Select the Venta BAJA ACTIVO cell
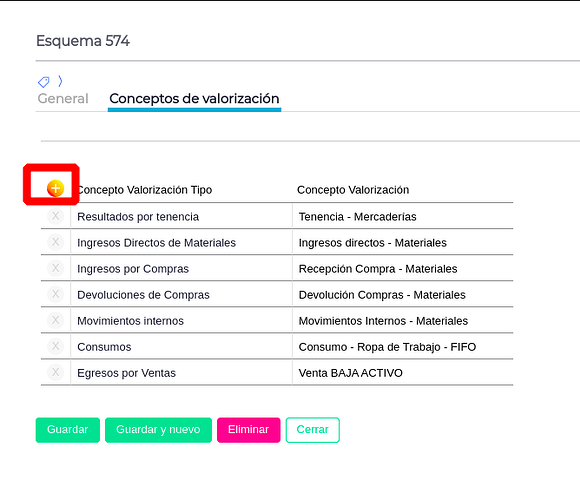580x500 pixels. pos(402,373)
